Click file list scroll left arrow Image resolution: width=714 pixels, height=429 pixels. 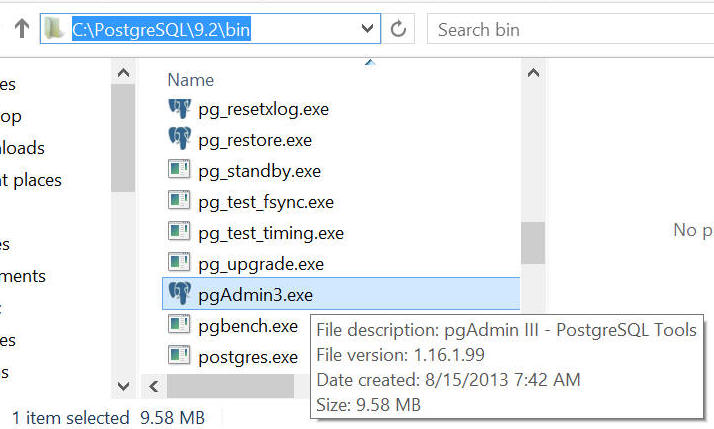coord(154,387)
